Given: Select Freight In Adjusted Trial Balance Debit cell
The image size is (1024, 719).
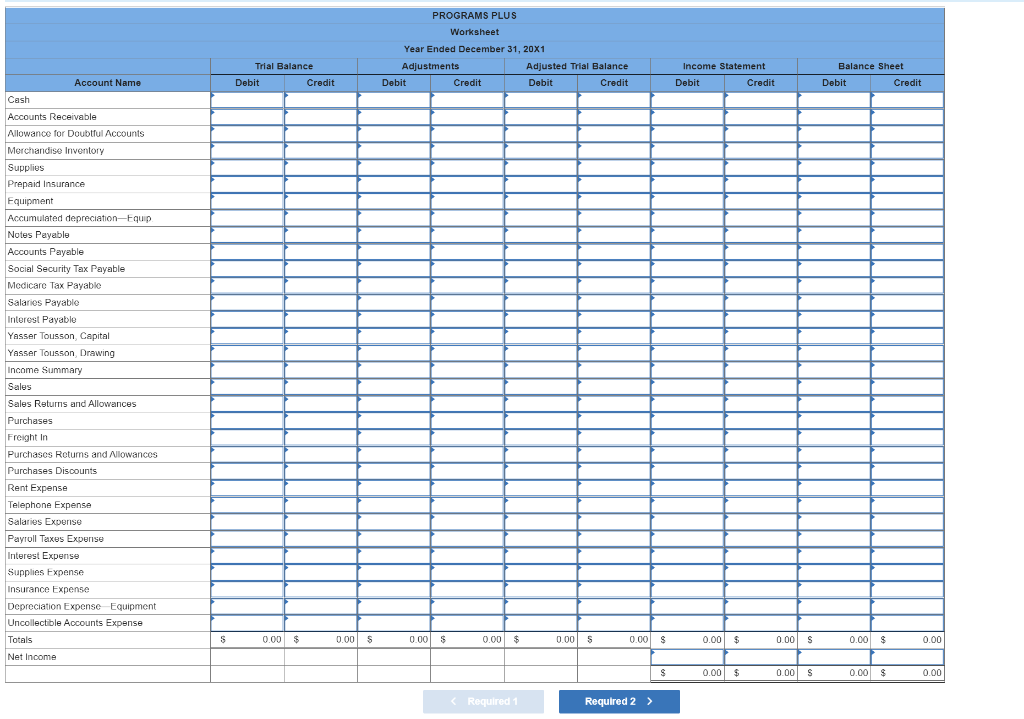Looking at the screenshot, I should (541, 438).
